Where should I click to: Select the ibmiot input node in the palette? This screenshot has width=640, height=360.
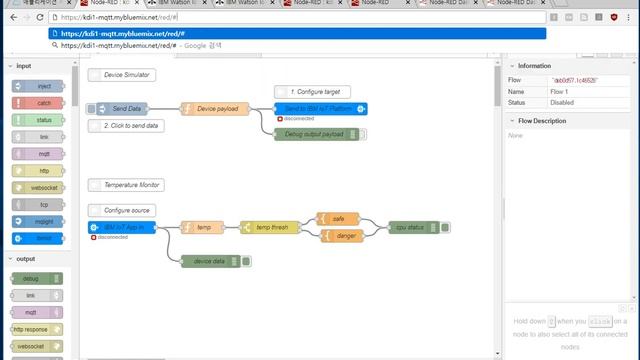[38, 238]
